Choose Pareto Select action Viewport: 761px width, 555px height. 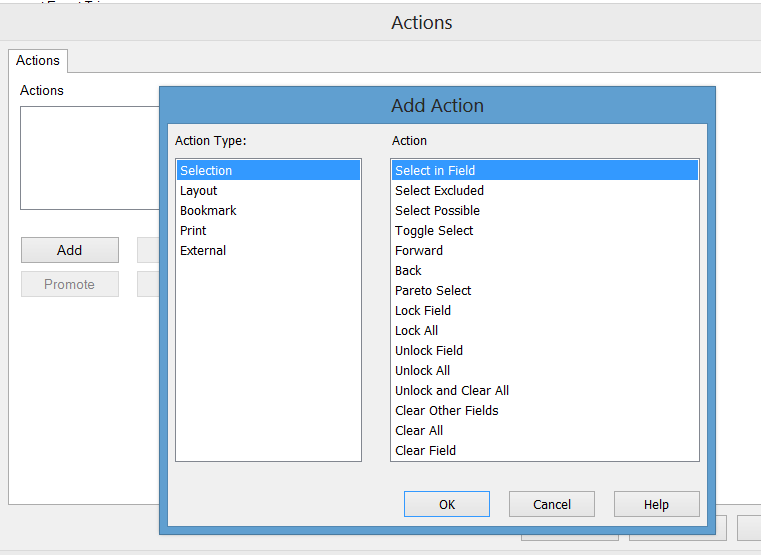pyautogui.click(x=433, y=291)
